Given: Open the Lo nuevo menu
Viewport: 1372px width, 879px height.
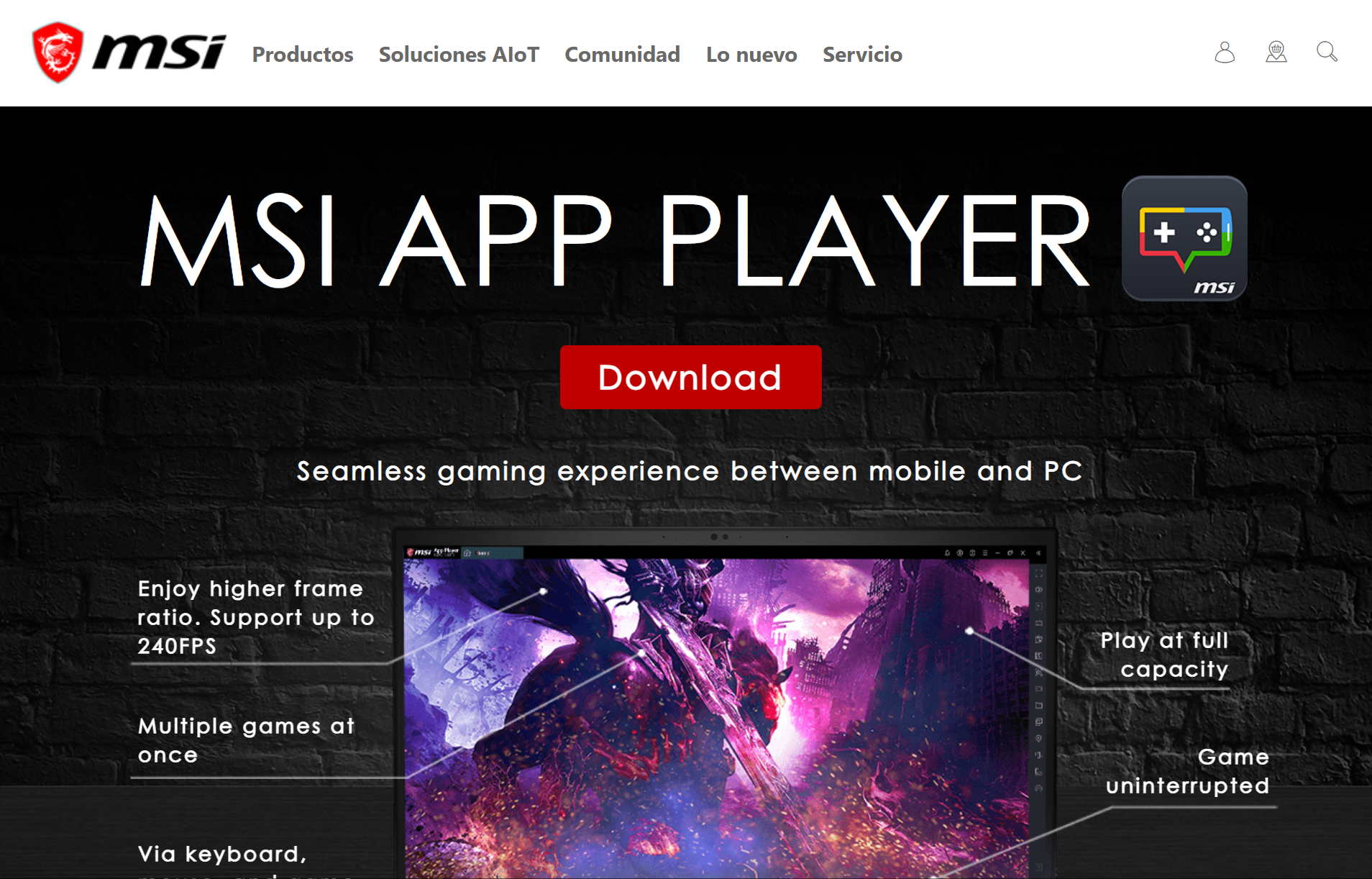Looking at the screenshot, I should point(751,55).
